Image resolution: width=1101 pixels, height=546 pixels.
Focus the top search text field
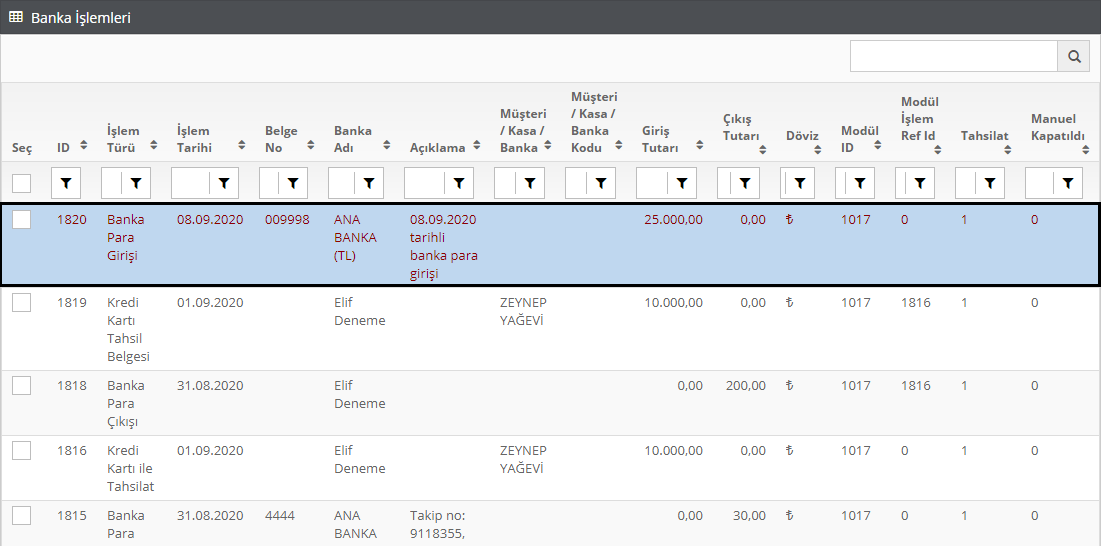953,57
